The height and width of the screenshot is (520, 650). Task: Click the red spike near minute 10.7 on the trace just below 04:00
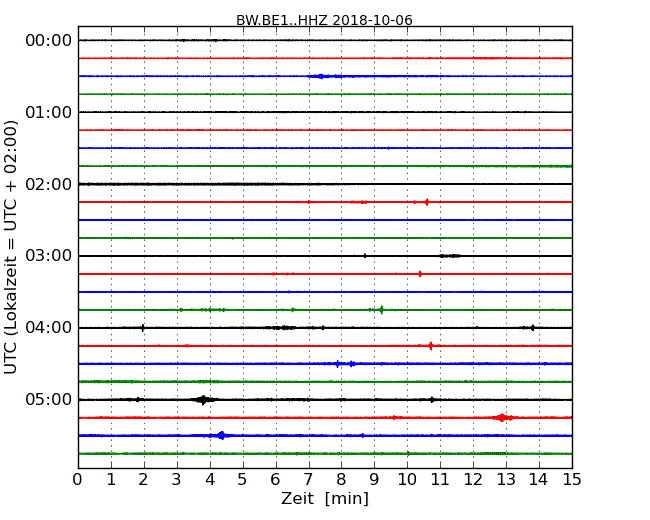pyautogui.click(x=431, y=345)
